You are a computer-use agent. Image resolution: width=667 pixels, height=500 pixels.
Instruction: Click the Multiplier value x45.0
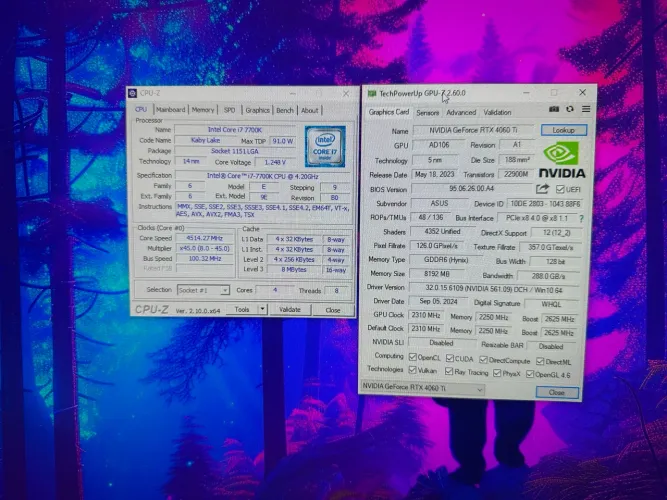point(205,249)
